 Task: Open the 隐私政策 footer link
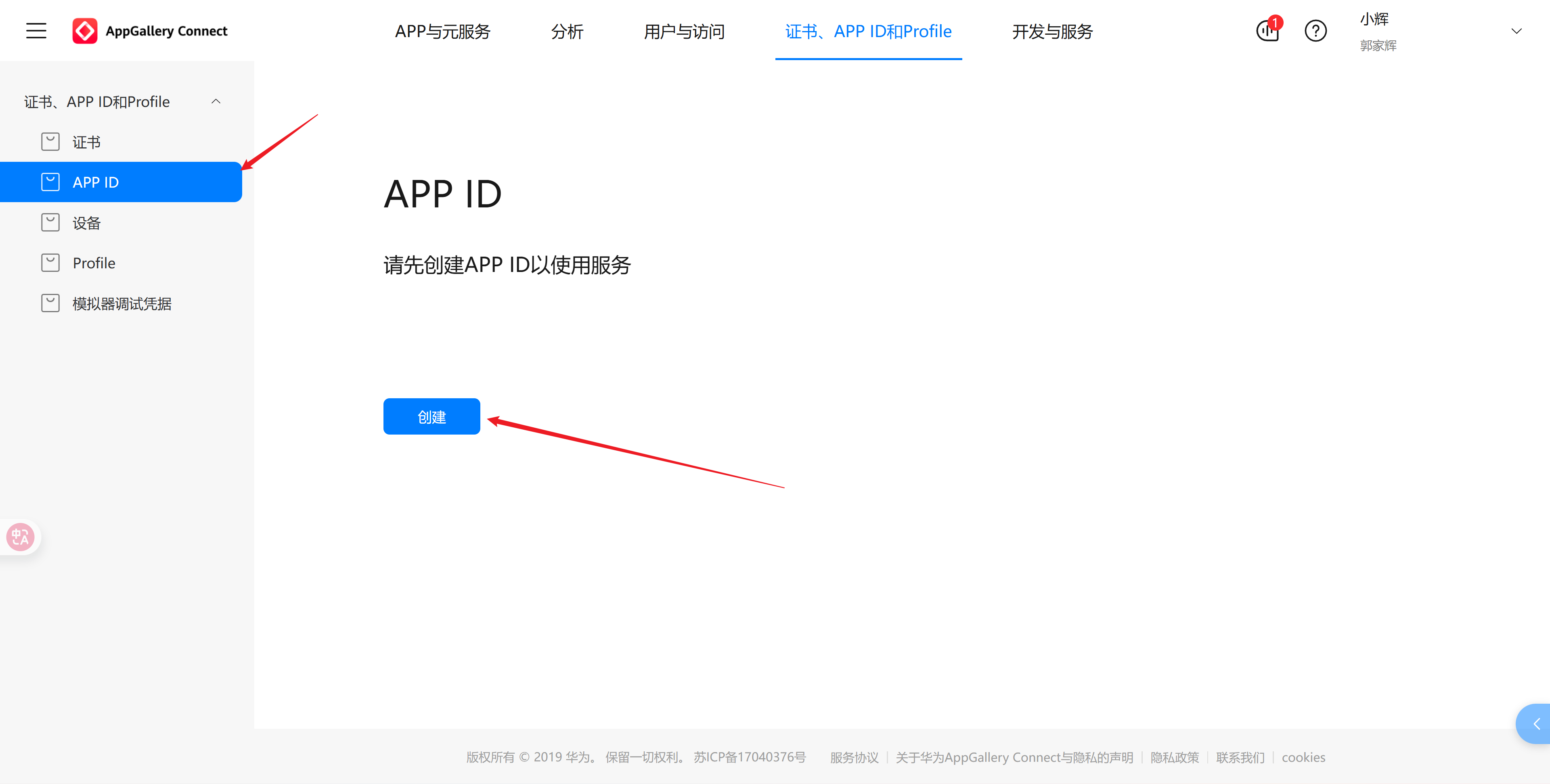[x=1174, y=757]
